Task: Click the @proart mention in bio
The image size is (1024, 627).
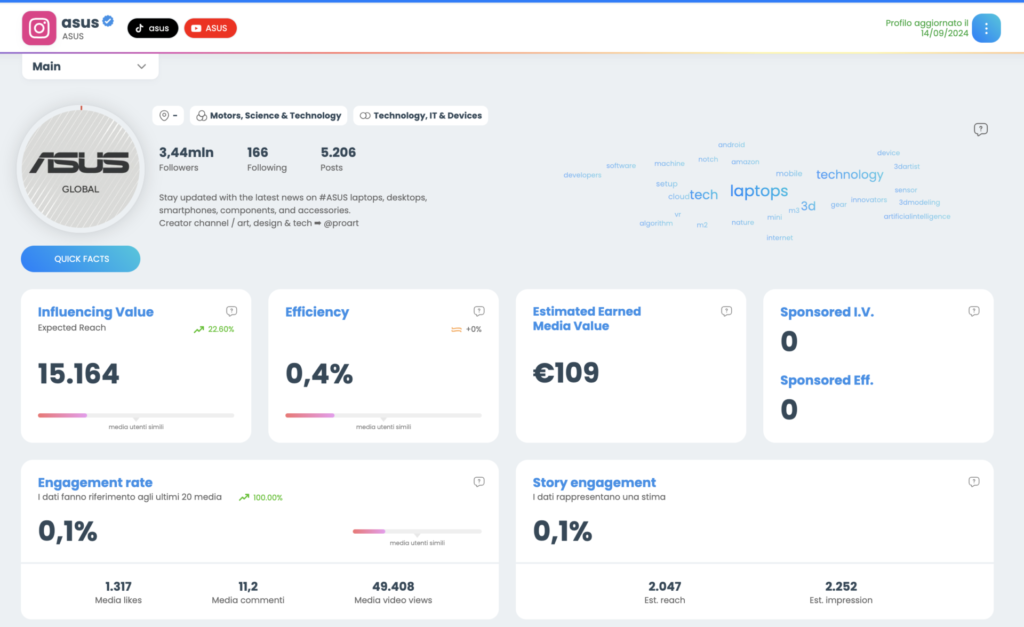Action: tap(341, 223)
